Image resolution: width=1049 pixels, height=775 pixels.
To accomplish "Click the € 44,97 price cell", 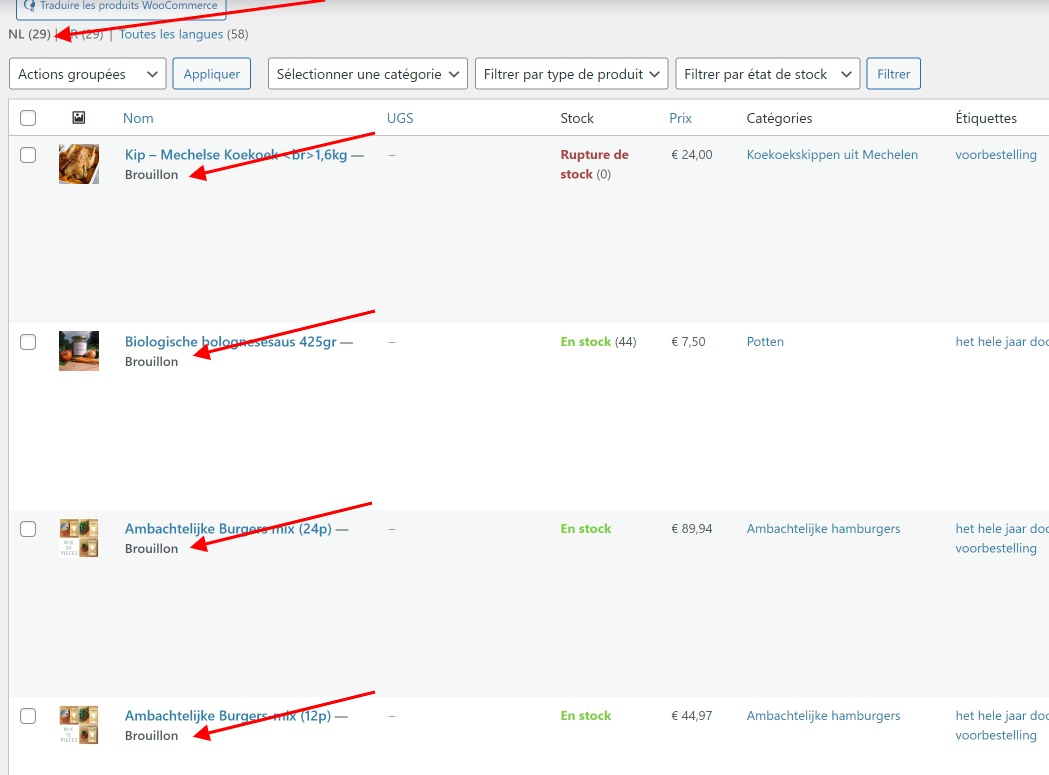I will tap(692, 715).
